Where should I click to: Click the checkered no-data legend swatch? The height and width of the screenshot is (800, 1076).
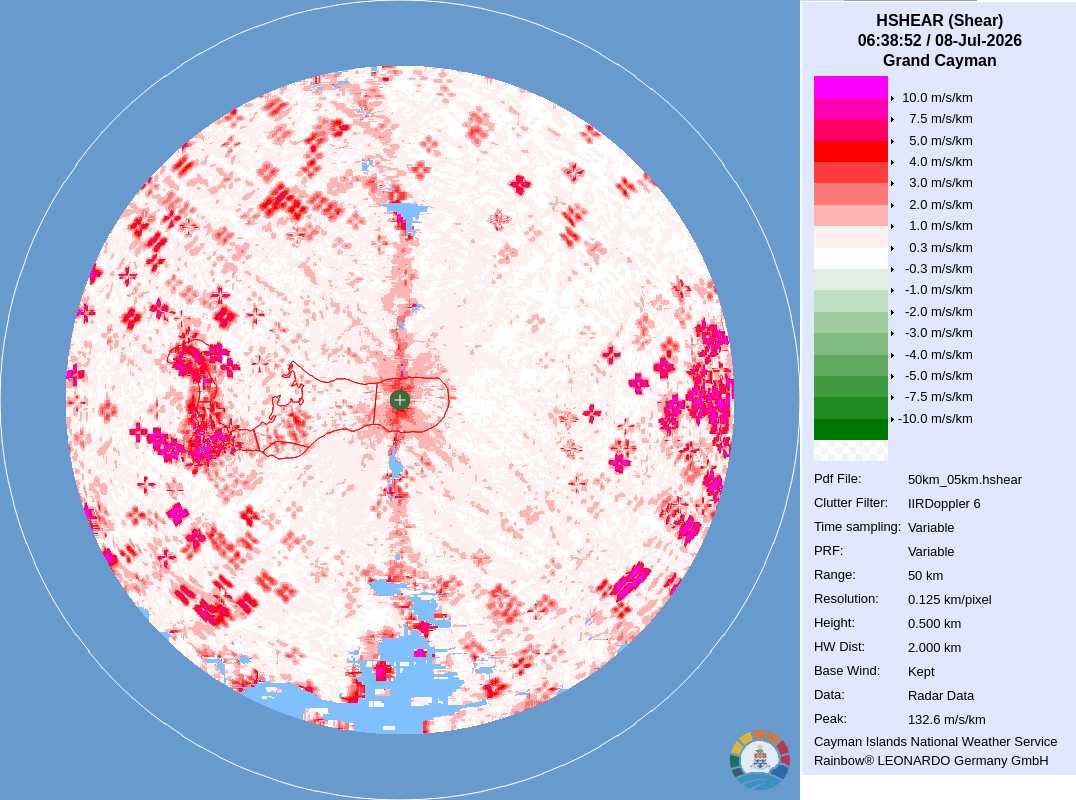tap(850, 450)
